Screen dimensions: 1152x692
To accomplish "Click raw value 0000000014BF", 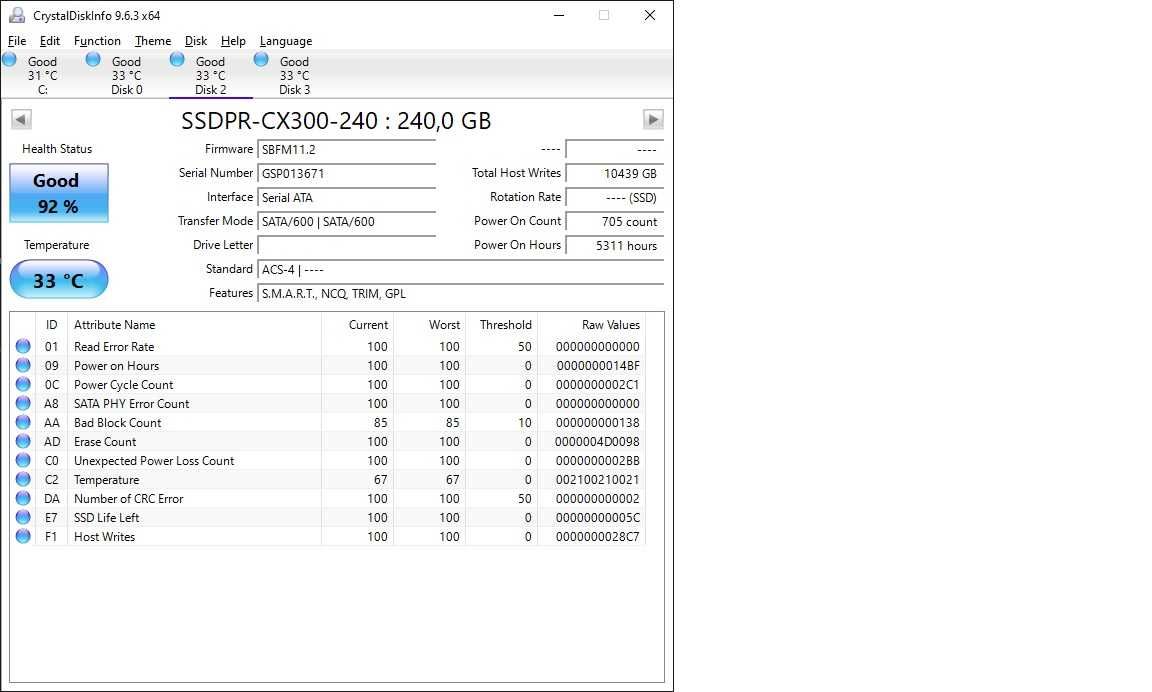I will click(x=597, y=366).
